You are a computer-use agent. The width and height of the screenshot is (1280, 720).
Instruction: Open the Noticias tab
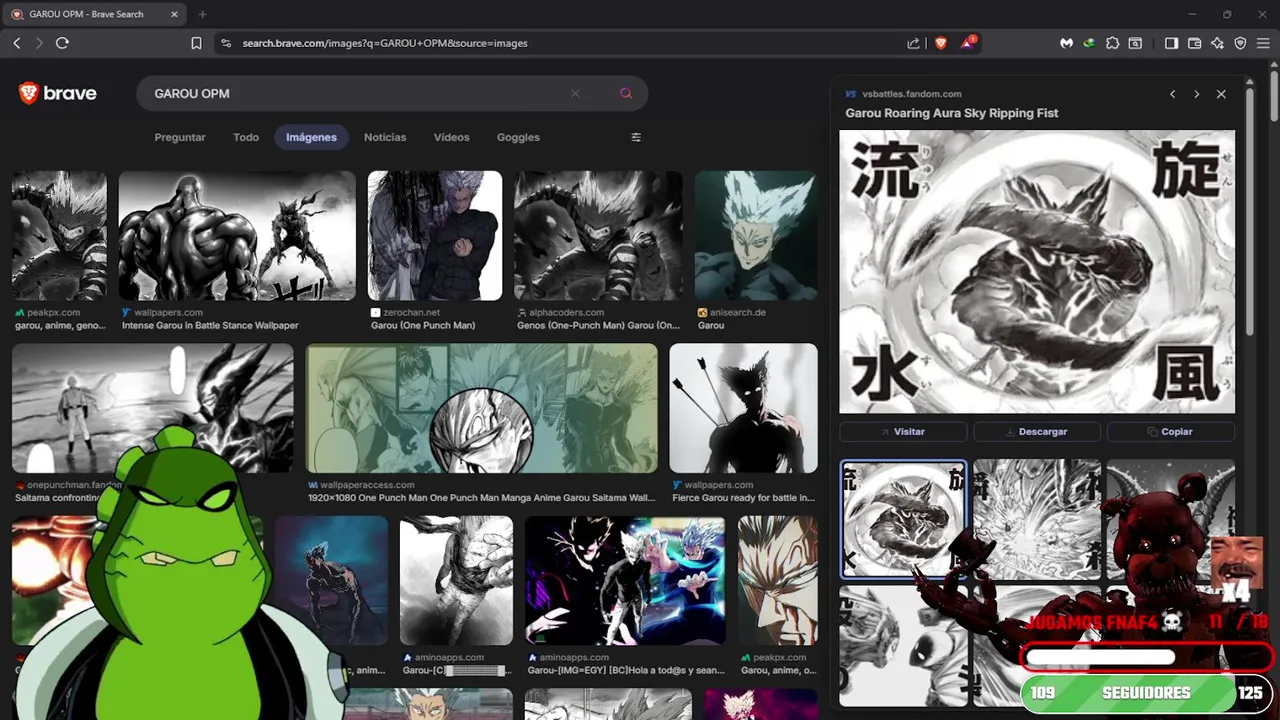385,137
